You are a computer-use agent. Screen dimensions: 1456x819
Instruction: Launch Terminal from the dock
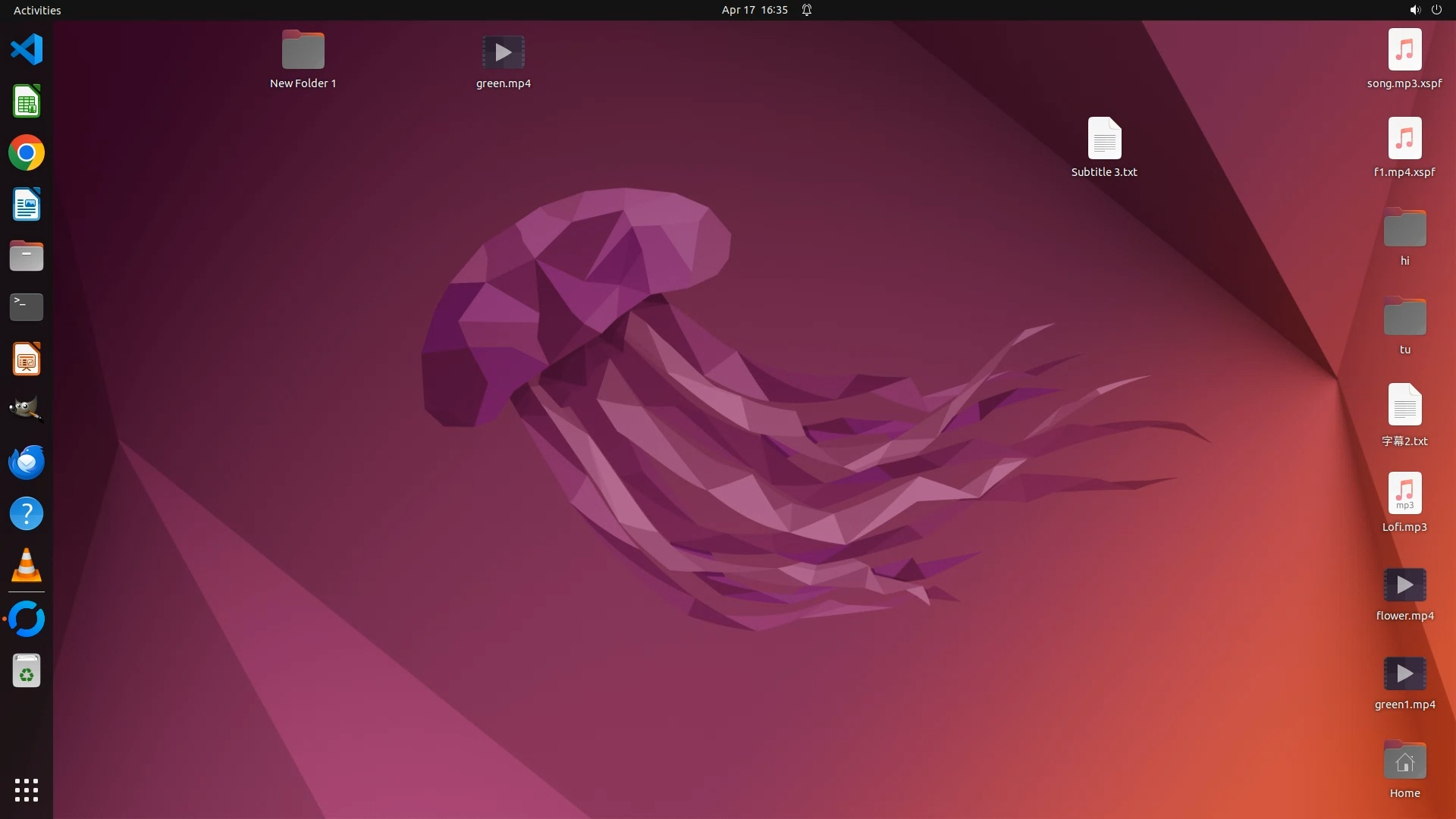coord(27,307)
